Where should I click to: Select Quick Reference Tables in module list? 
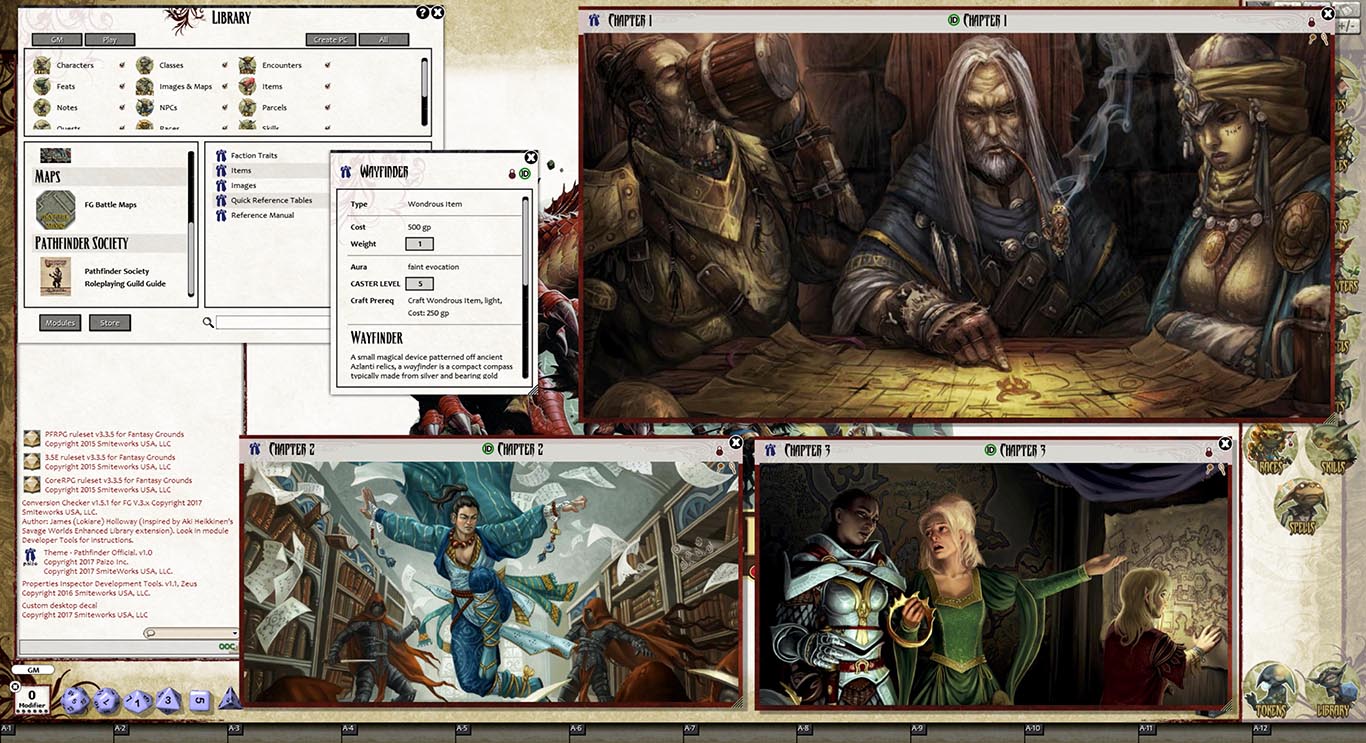click(x=271, y=200)
